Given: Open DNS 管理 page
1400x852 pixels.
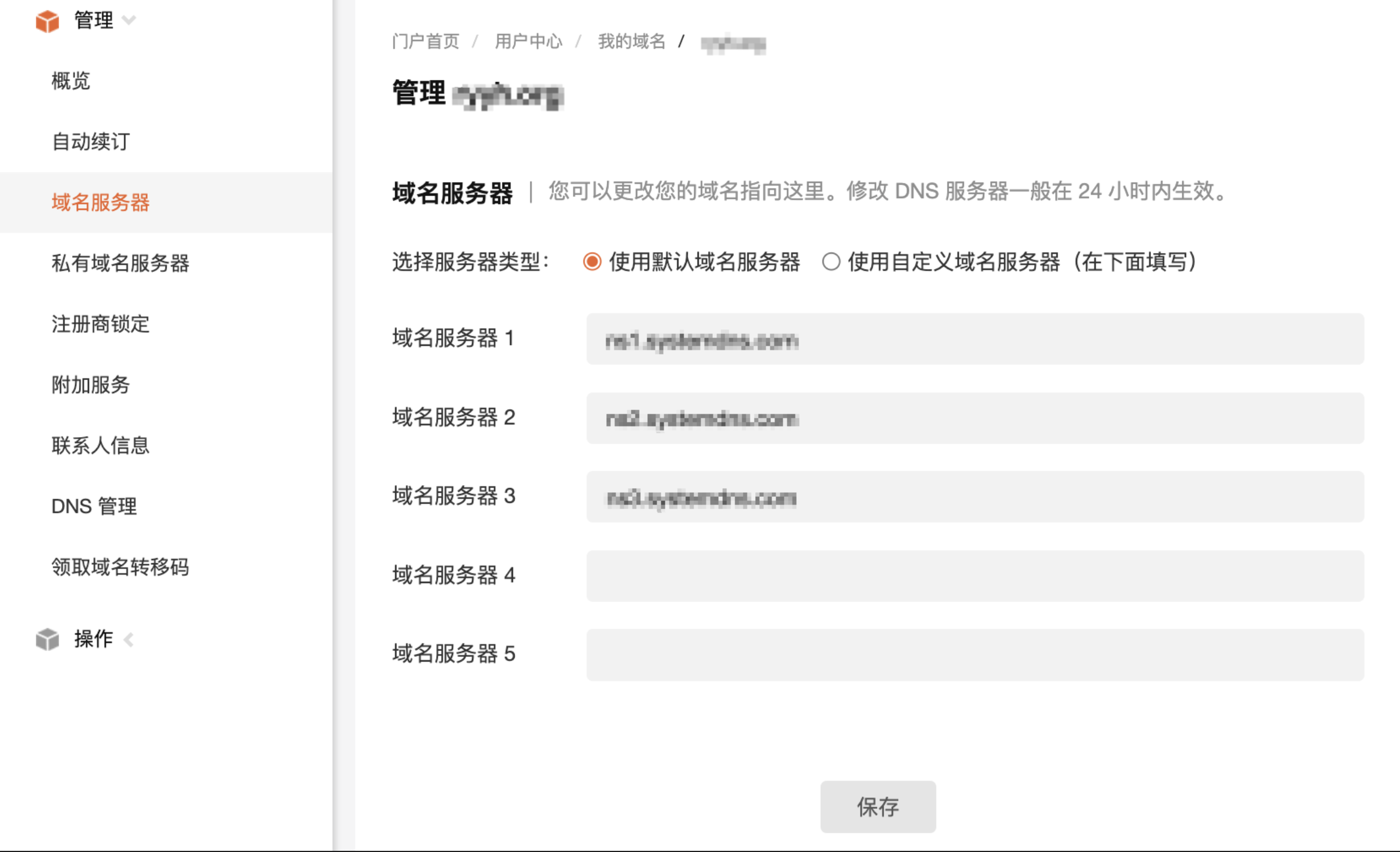Looking at the screenshot, I should coord(94,506).
